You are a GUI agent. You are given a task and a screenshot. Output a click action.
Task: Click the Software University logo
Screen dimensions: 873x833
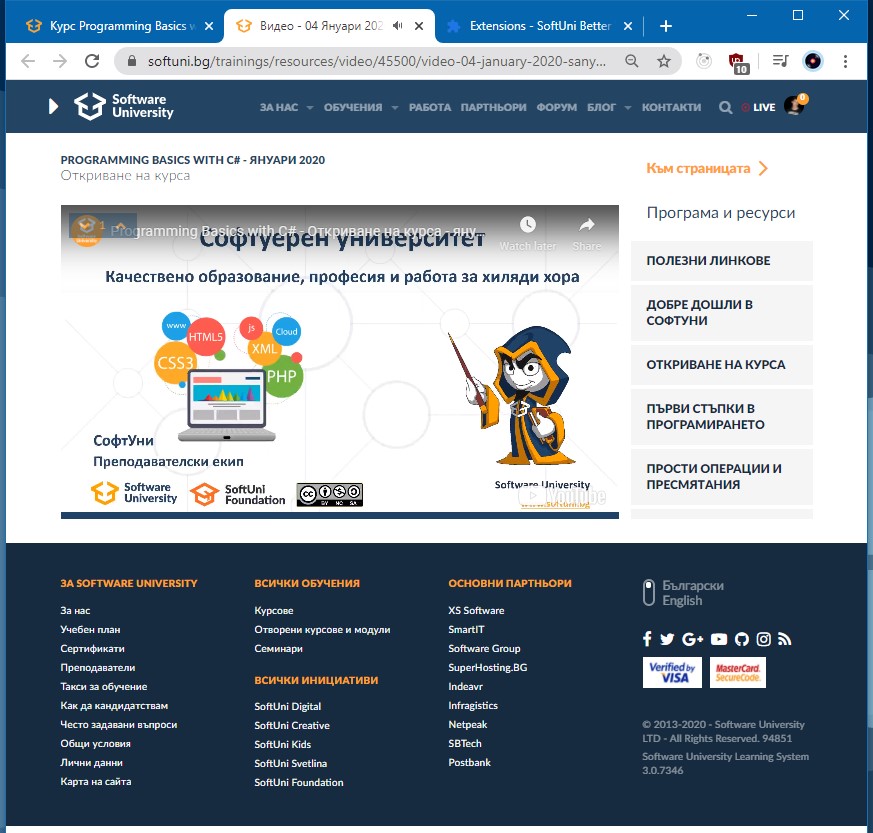point(124,106)
